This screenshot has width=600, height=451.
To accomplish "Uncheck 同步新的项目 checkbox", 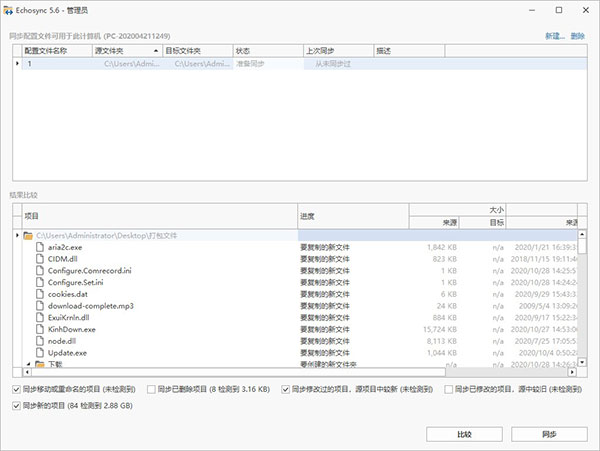I will 15,405.
